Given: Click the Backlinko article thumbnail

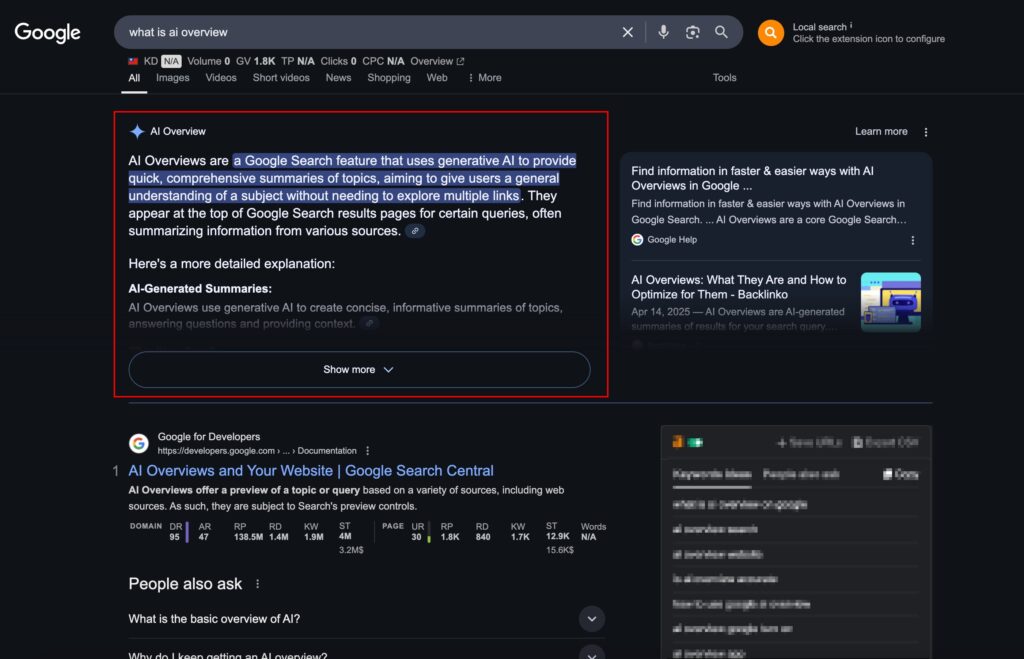Looking at the screenshot, I should pos(891,302).
